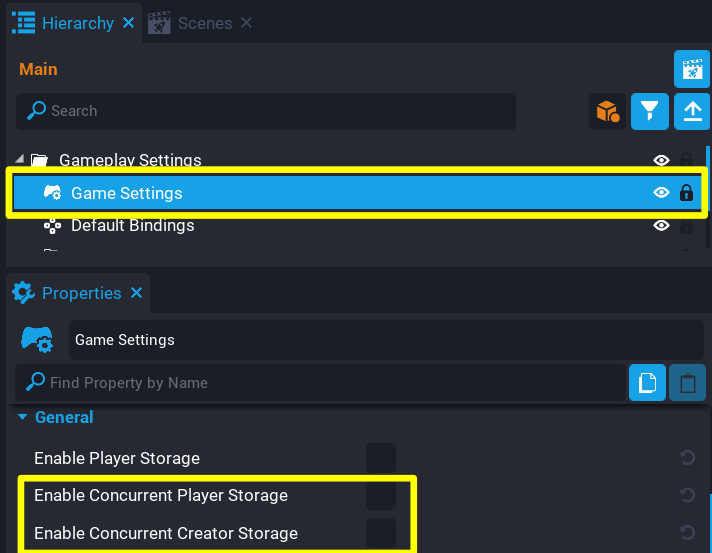Hide the Gameplay Settings folder visibility

click(661, 160)
